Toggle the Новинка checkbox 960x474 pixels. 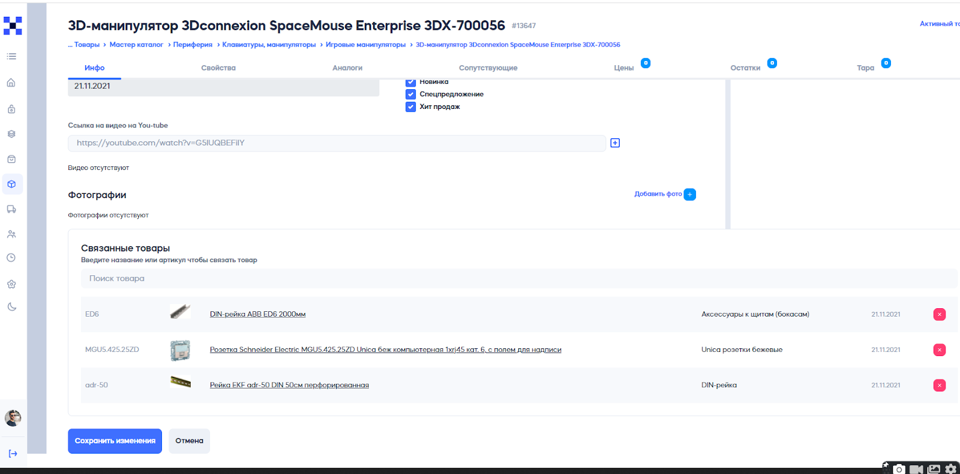(411, 81)
